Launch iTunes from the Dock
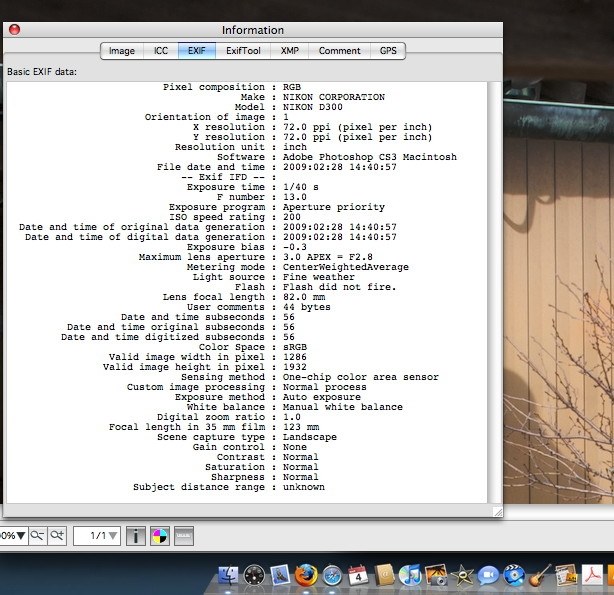 point(410,575)
